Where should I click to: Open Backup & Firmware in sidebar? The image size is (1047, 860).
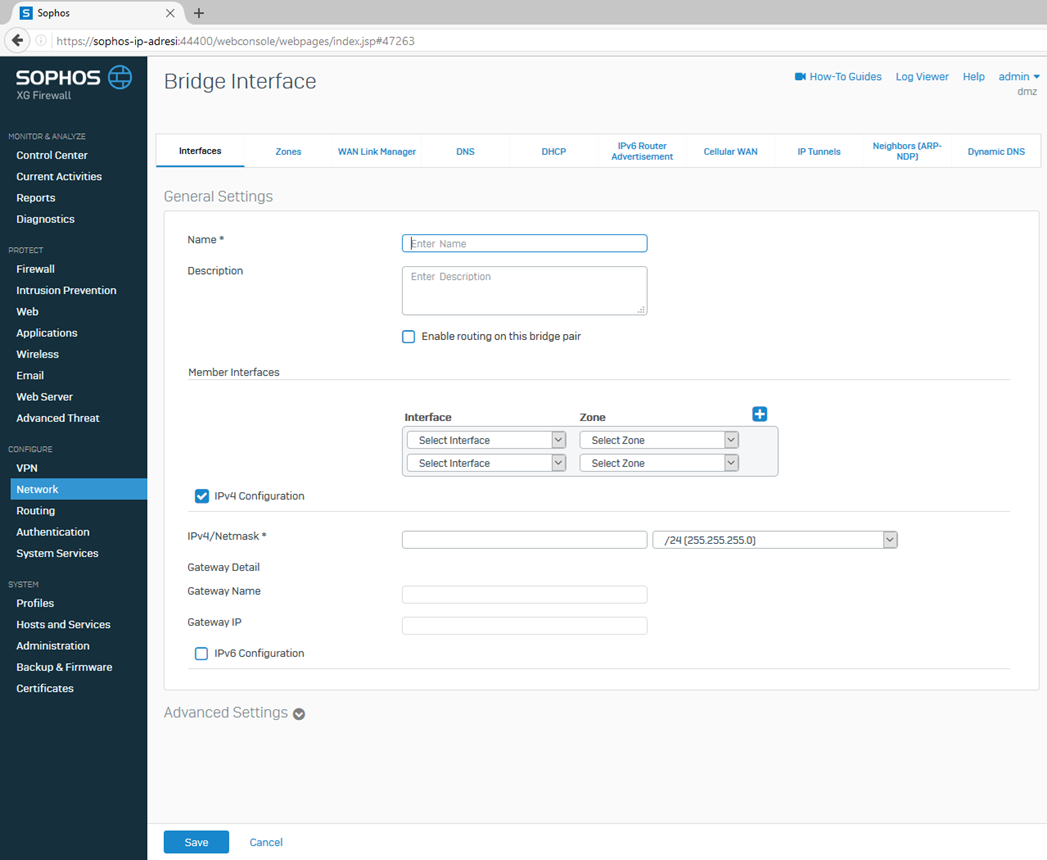click(64, 667)
